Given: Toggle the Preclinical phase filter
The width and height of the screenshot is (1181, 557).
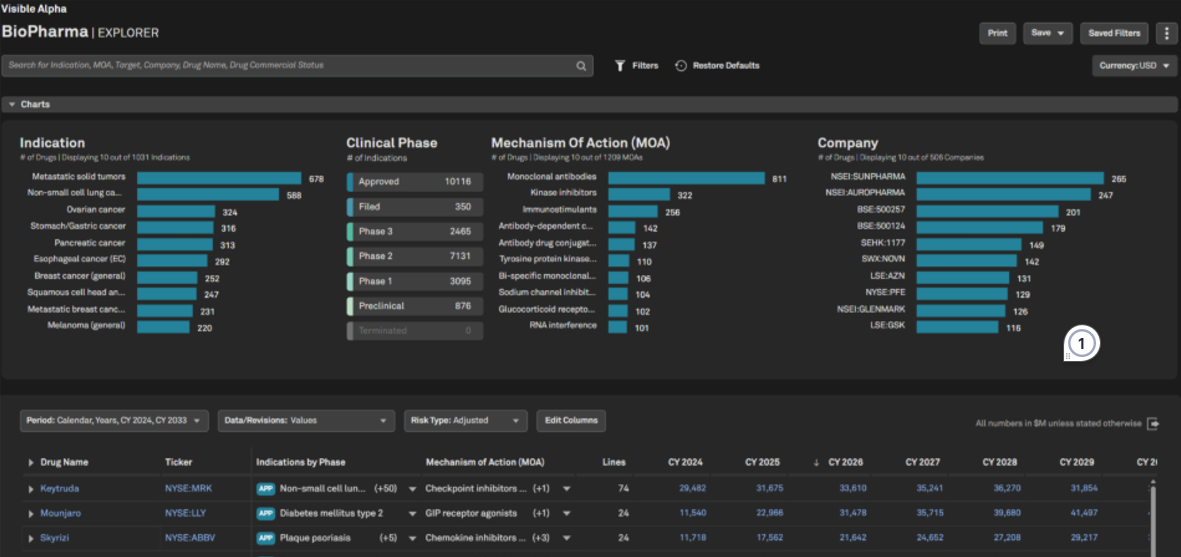Looking at the screenshot, I should (414, 306).
